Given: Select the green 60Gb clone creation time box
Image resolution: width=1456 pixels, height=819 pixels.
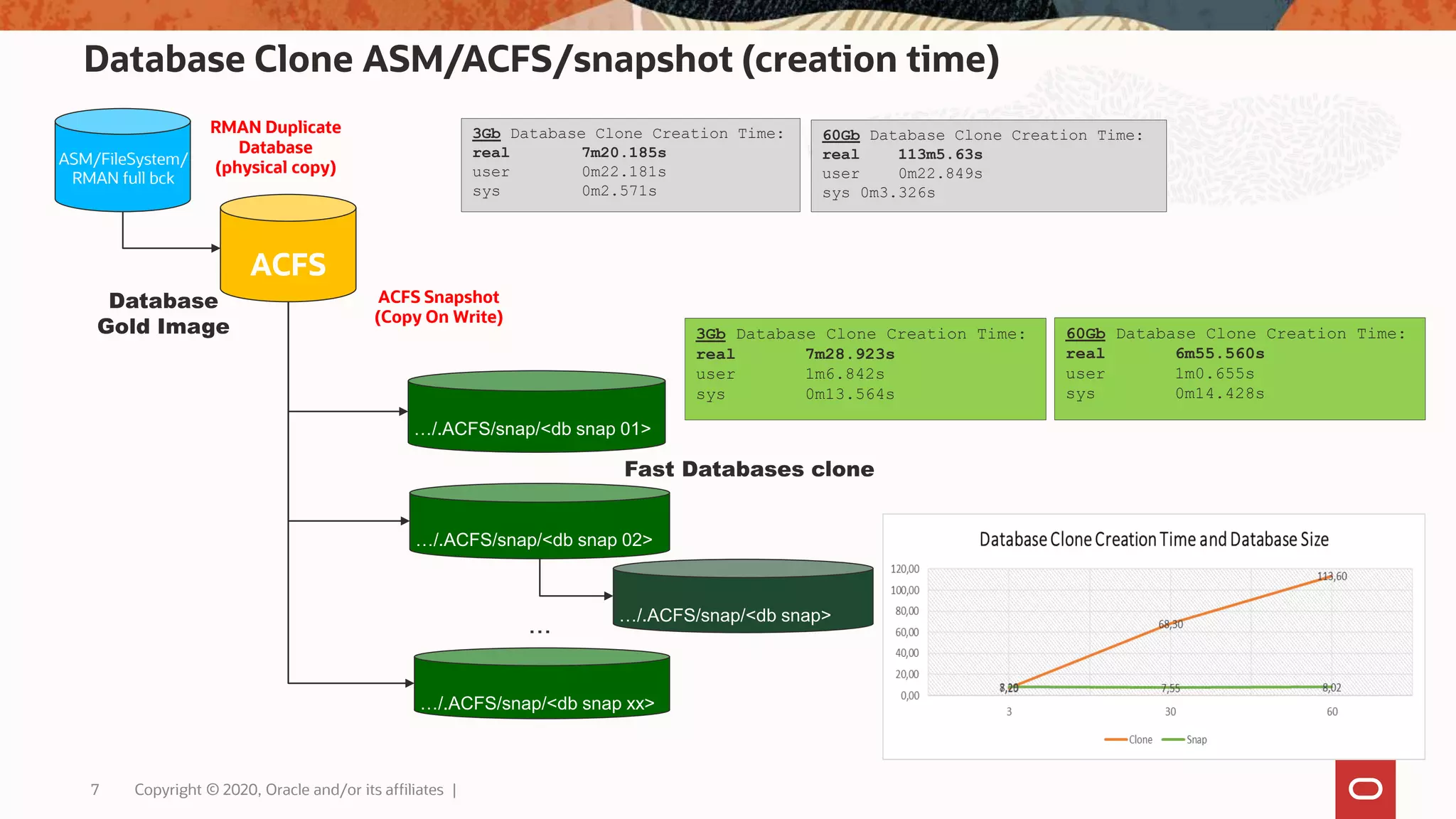Looking at the screenshot, I should (x=1240, y=369).
